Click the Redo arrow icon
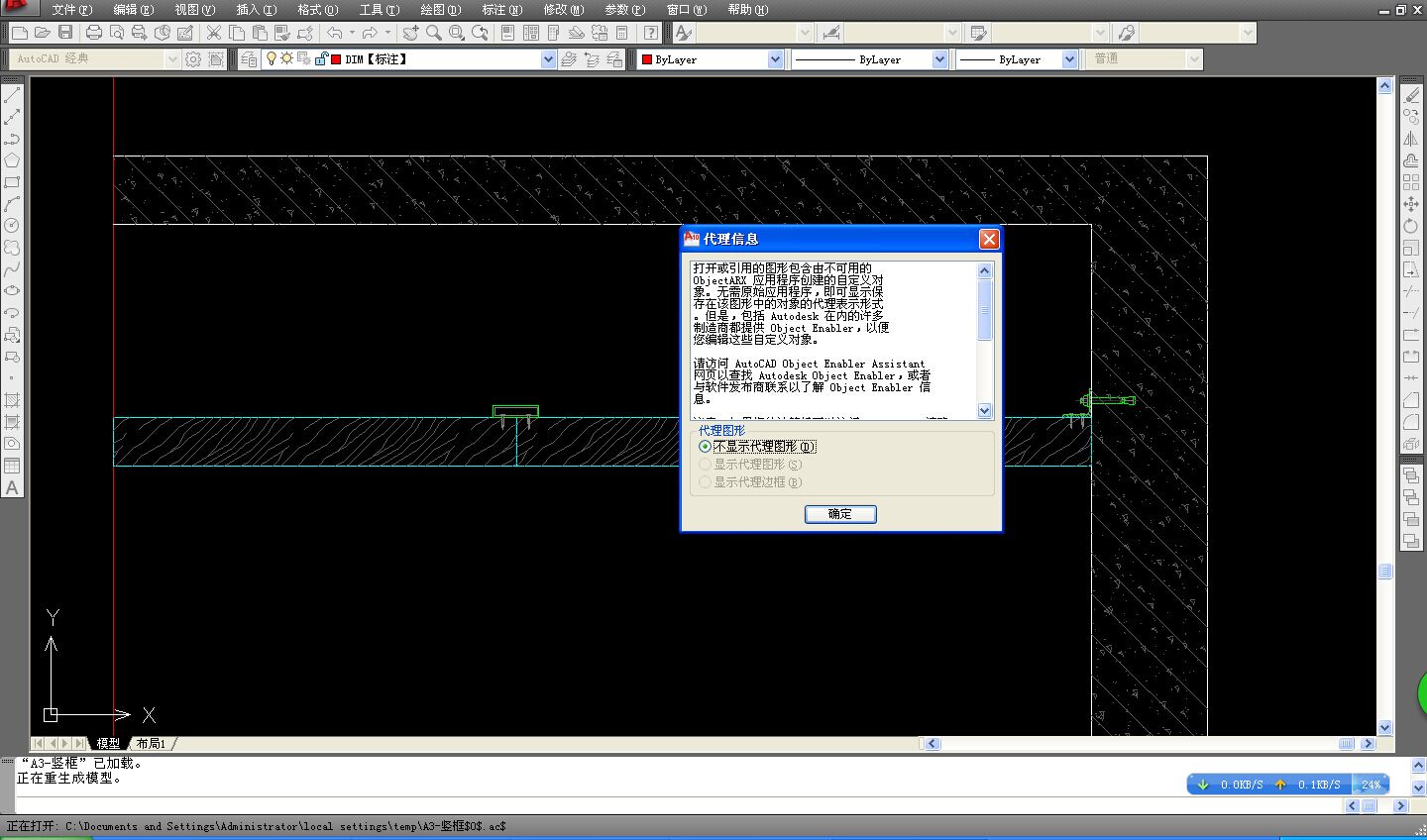 [370, 33]
